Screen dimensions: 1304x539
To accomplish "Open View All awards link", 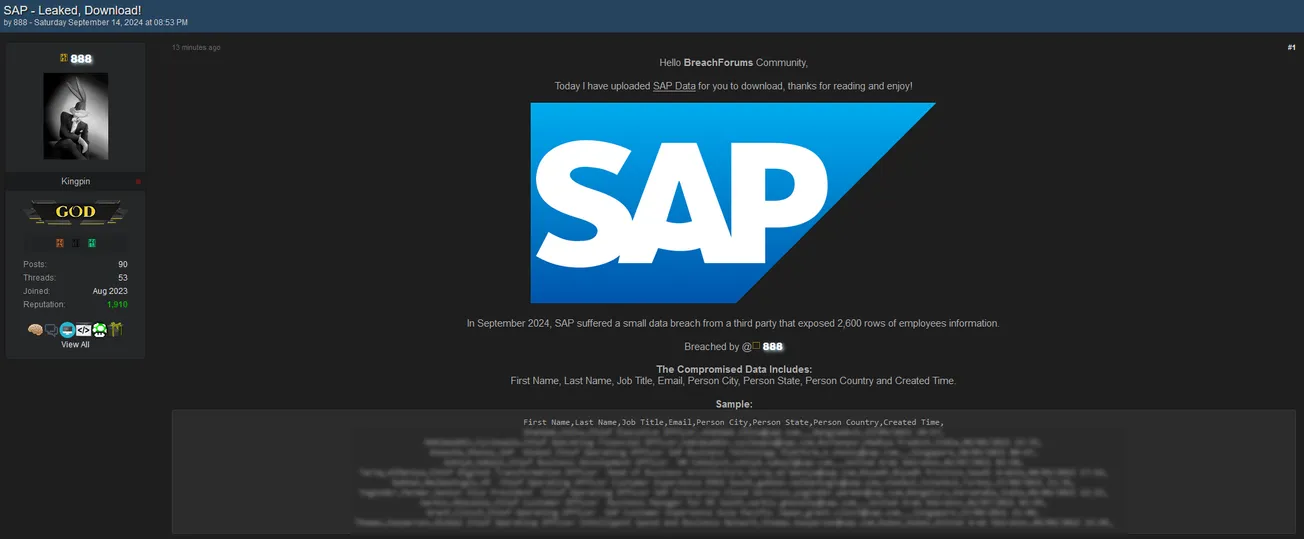I will tap(75, 345).
